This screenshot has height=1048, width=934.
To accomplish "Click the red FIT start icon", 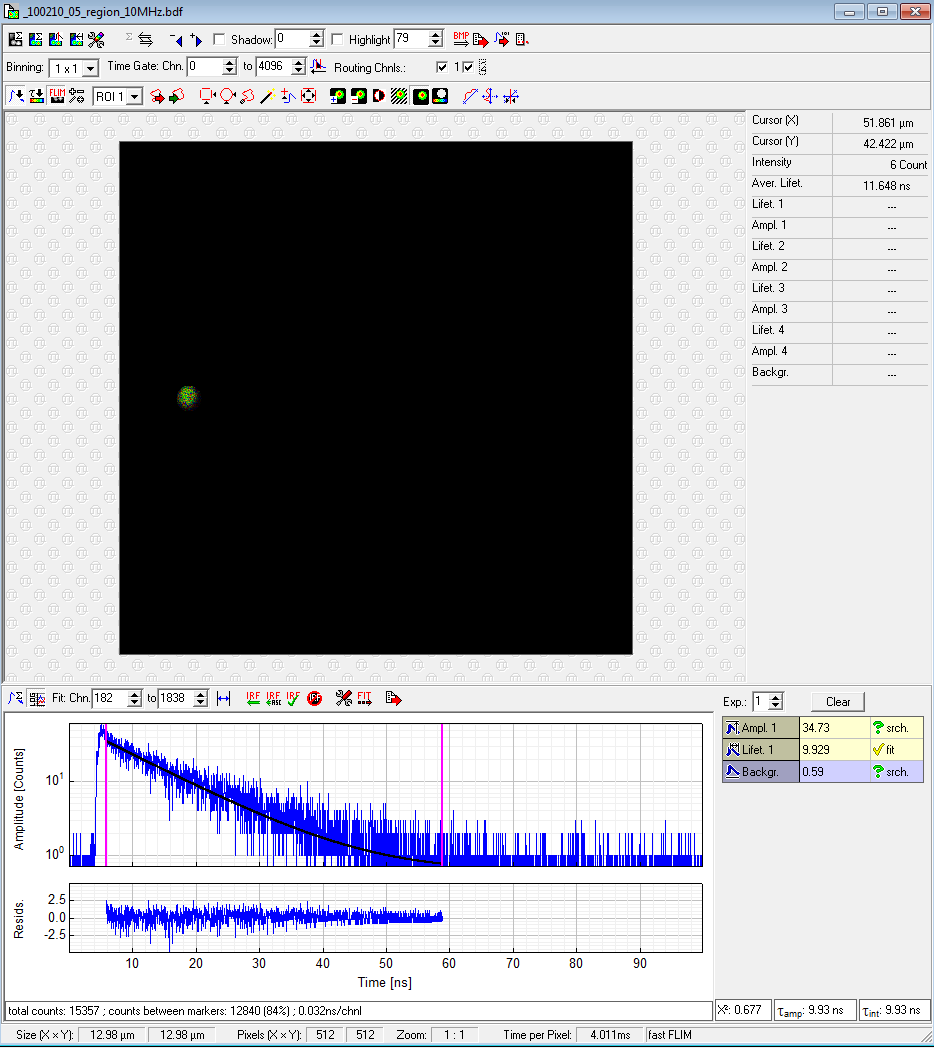I will (365, 698).
